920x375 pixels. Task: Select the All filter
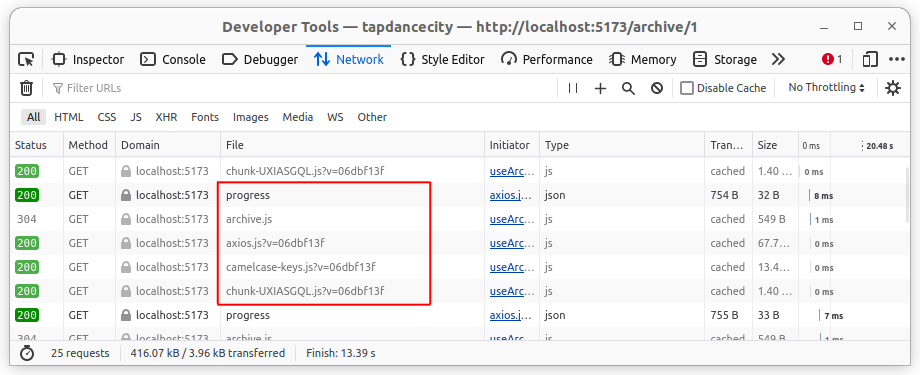click(33, 117)
